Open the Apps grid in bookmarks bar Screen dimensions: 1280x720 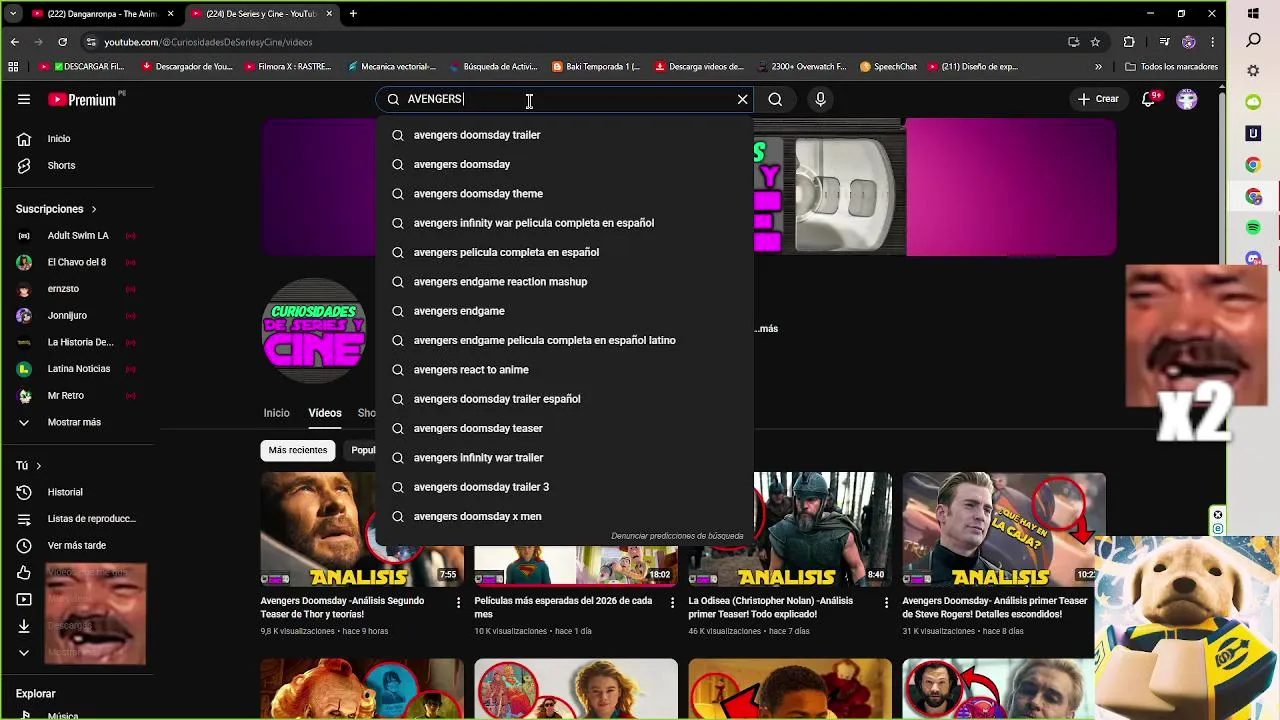[13, 67]
